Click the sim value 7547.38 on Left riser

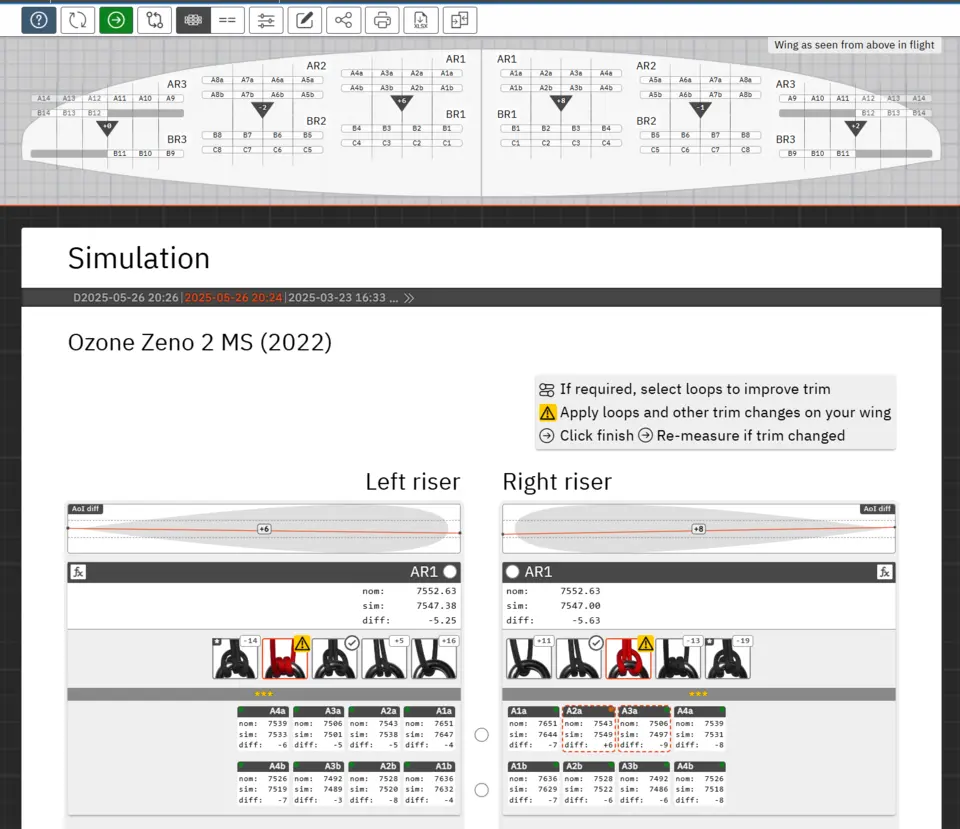pyautogui.click(x=436, y=606)
